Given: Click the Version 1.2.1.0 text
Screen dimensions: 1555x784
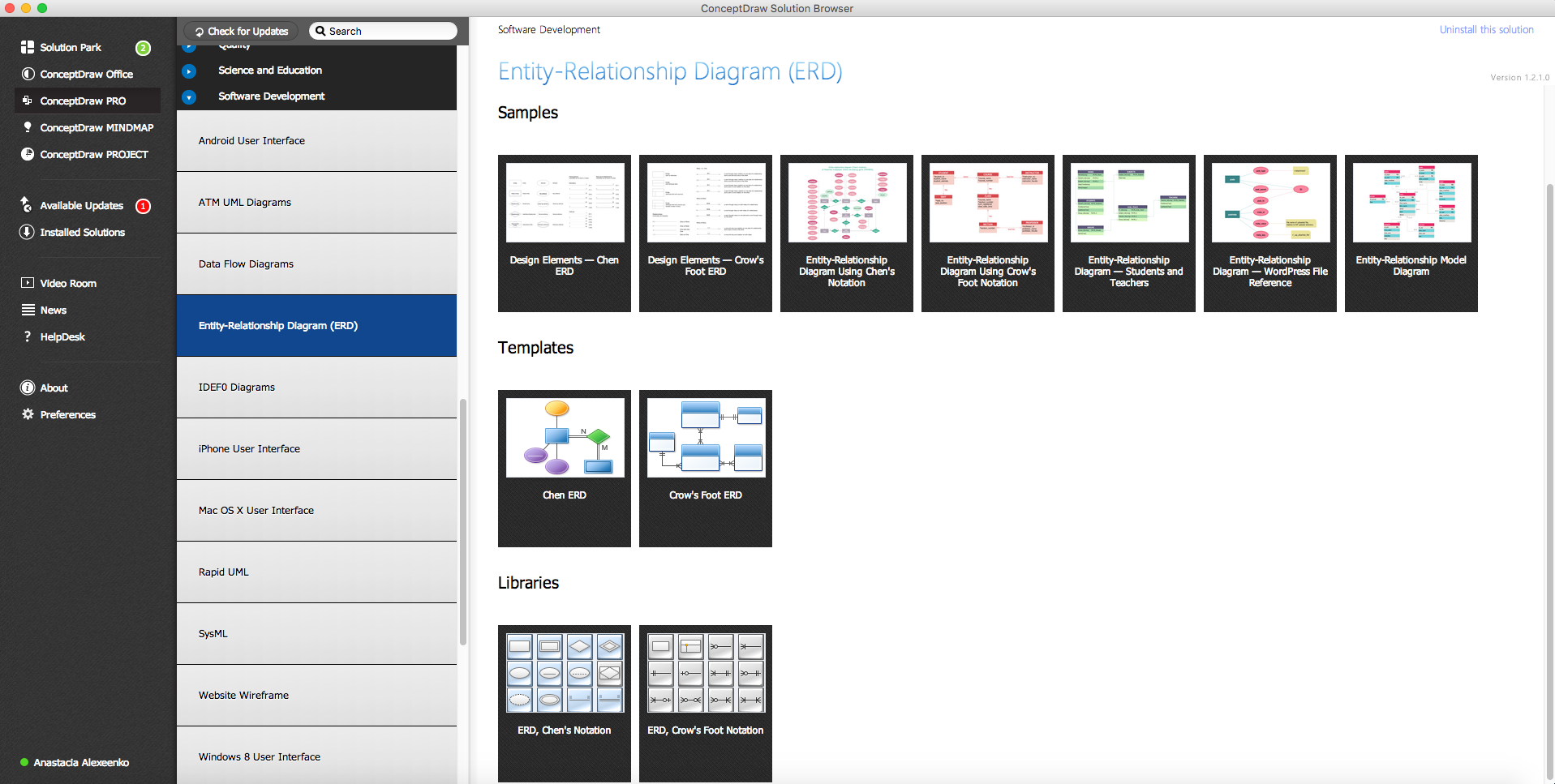Looking at the screenshot, I should tap(1519, 78).
